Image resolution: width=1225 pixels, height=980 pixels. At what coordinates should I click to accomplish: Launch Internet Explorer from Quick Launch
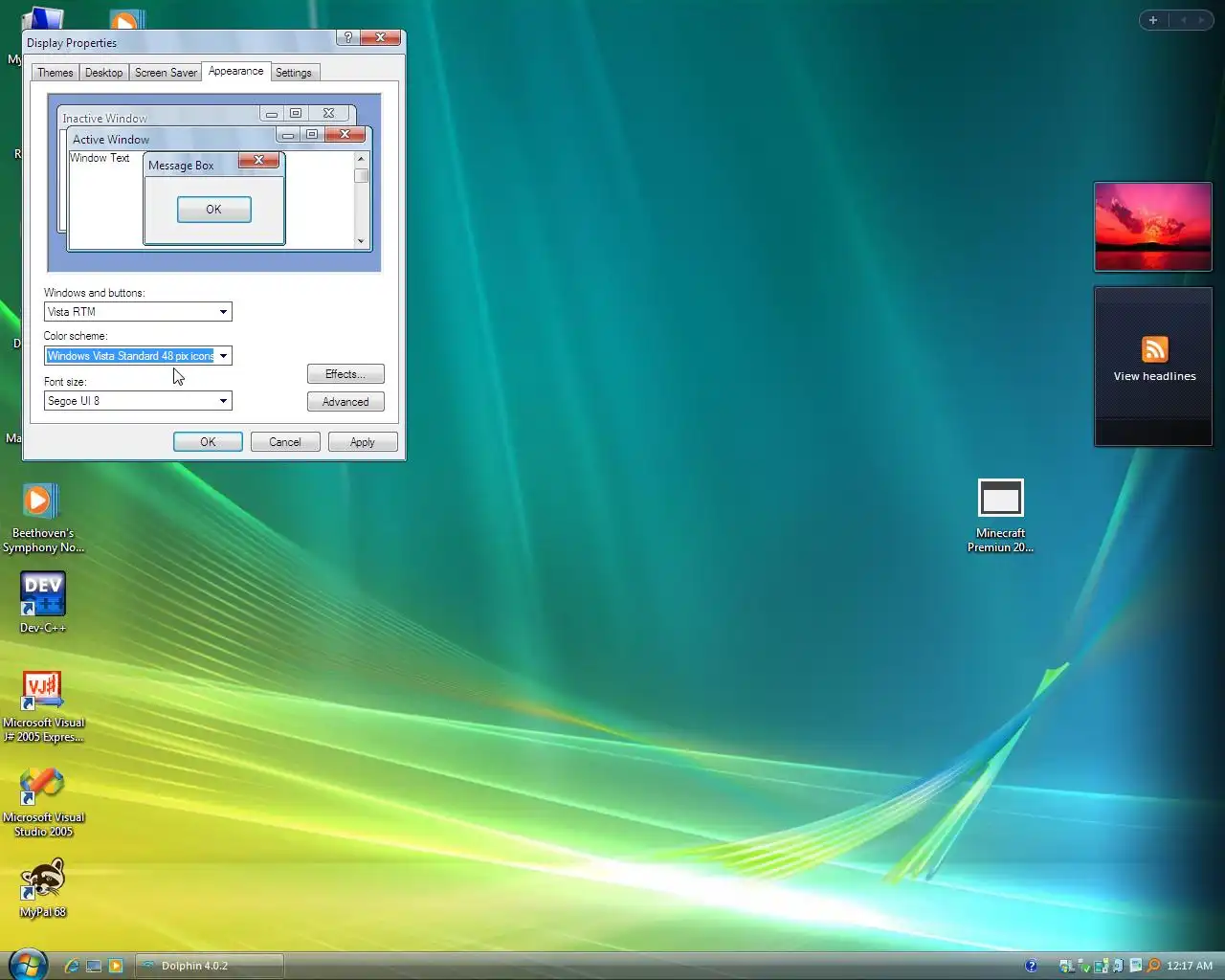tap(72, 966)
